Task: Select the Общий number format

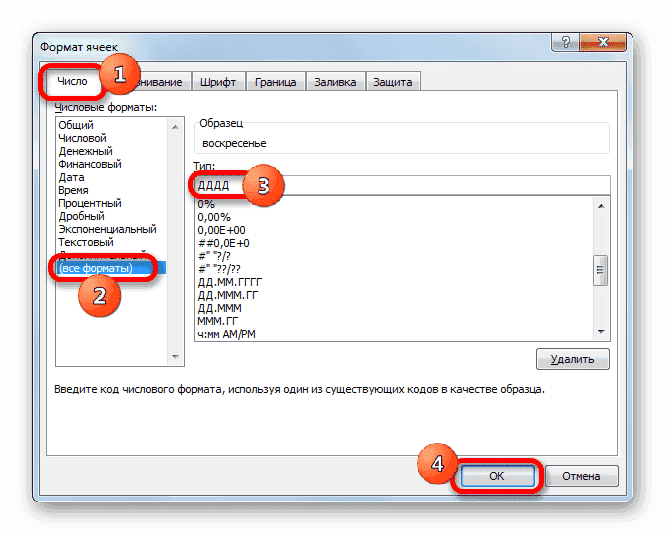Action: pyautogui.click(x=76, y=125)
